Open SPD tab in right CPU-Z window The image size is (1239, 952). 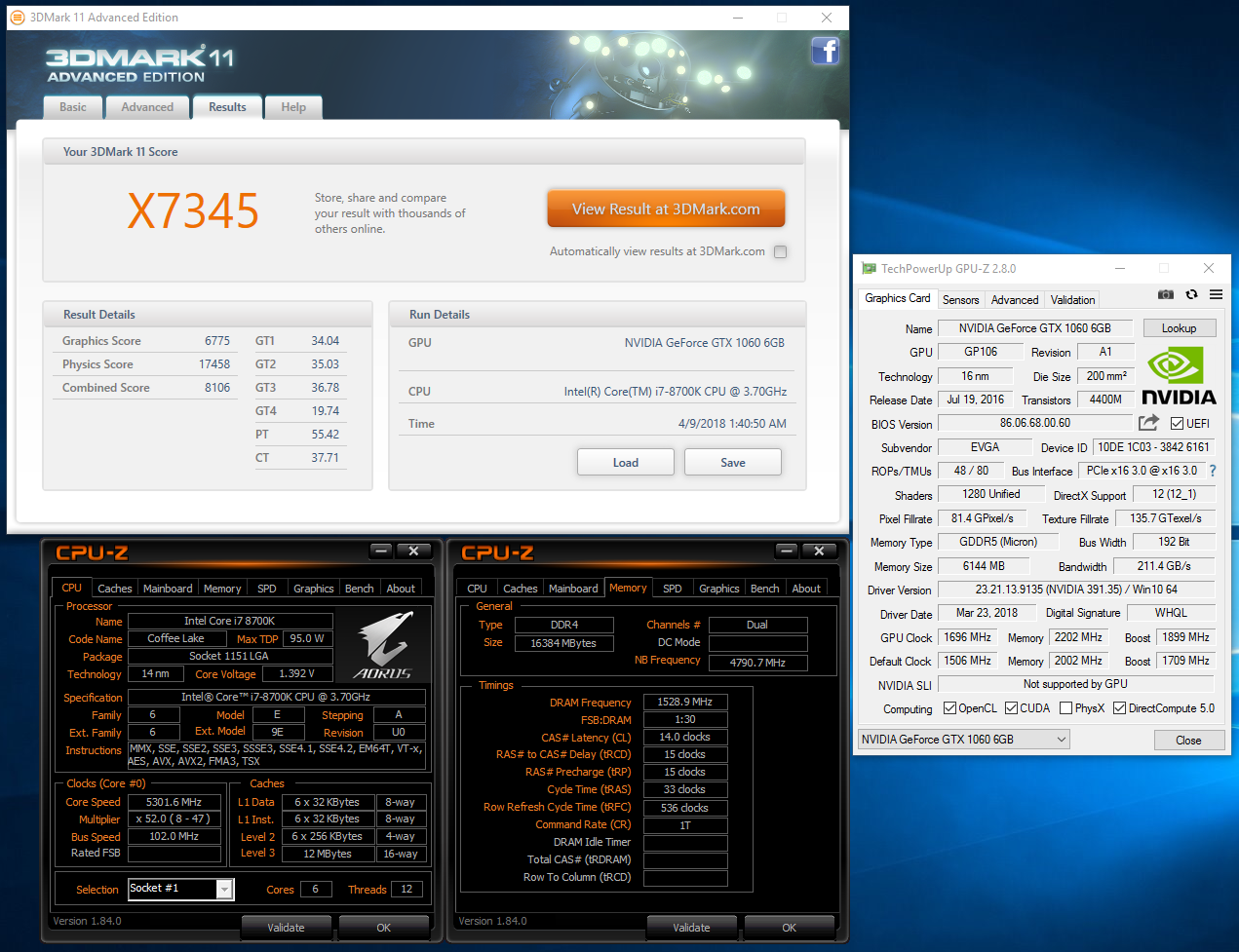(x=673, y=589)
